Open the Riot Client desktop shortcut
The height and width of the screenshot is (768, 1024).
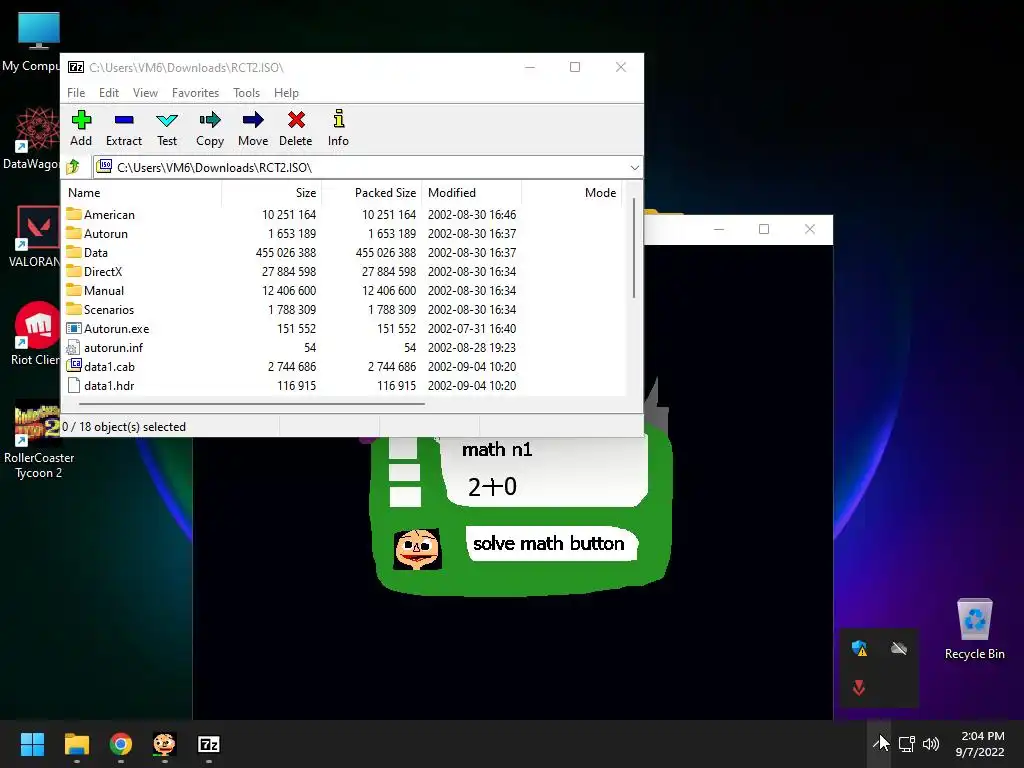pyautogui.click(x=35, y=334)
